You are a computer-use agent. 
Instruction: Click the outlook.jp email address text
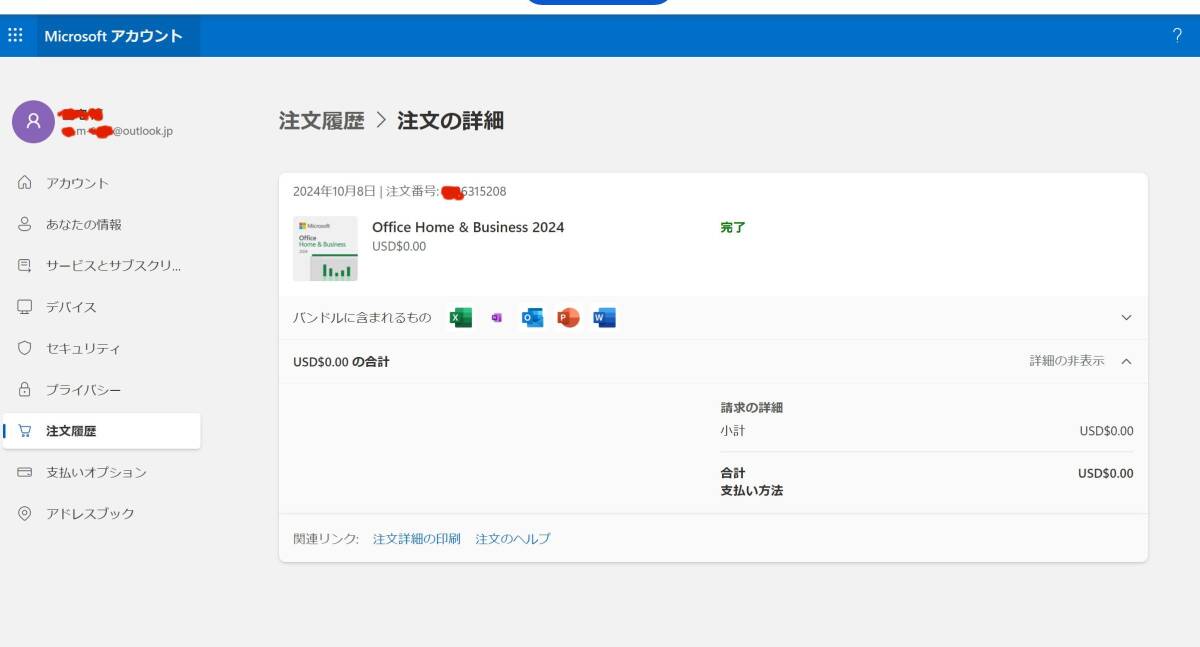(x=118, y=131)
